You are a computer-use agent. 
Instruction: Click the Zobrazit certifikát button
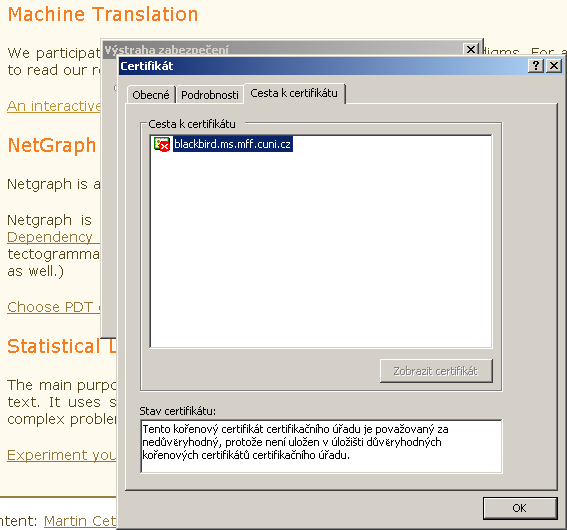click(x=436, y=371)
